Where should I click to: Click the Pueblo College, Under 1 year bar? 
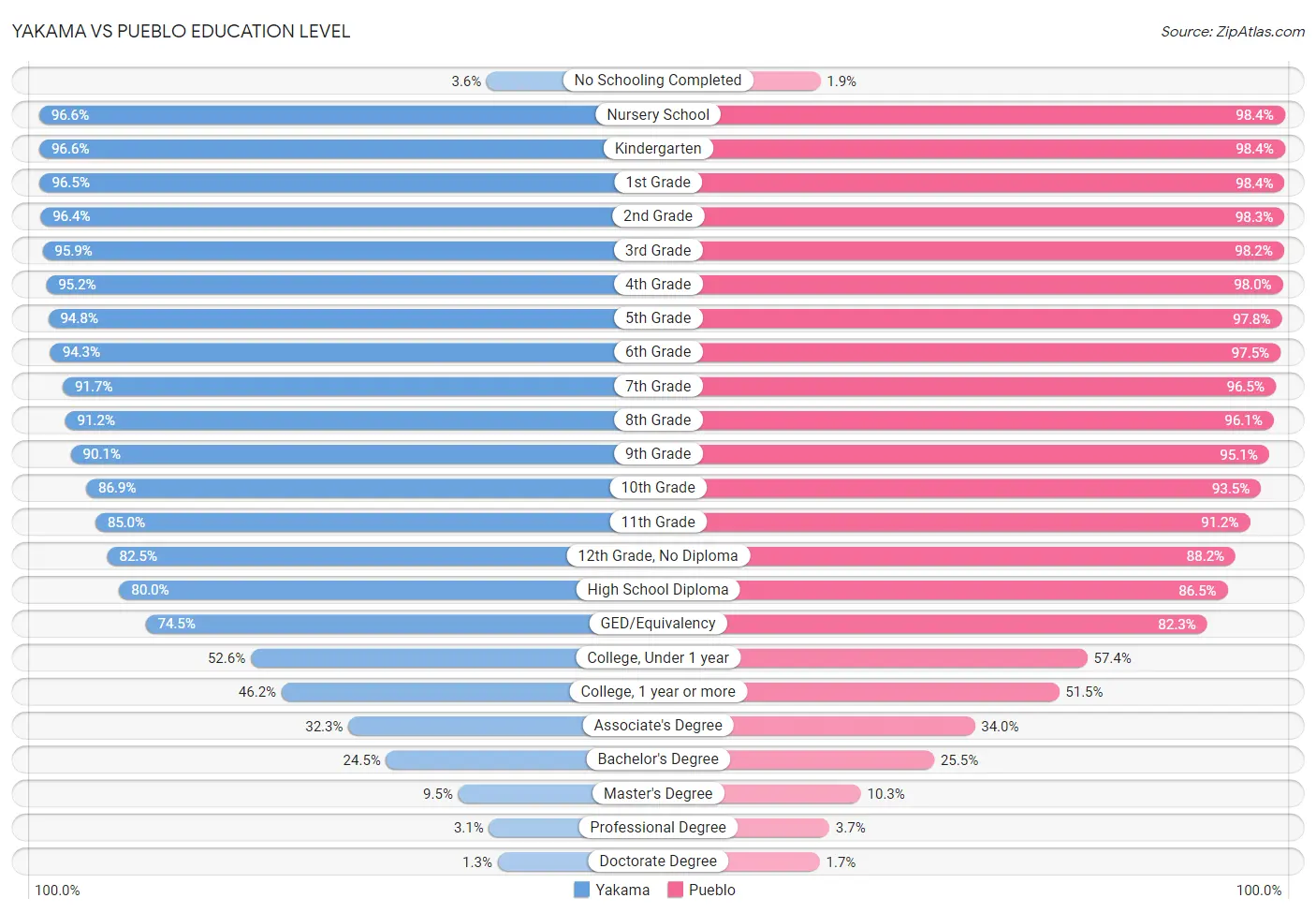click(872, 657)
